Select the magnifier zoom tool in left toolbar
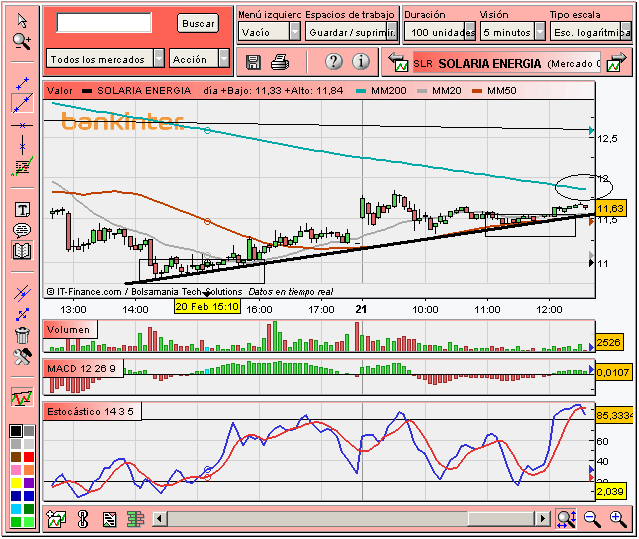 pos(22,42)
